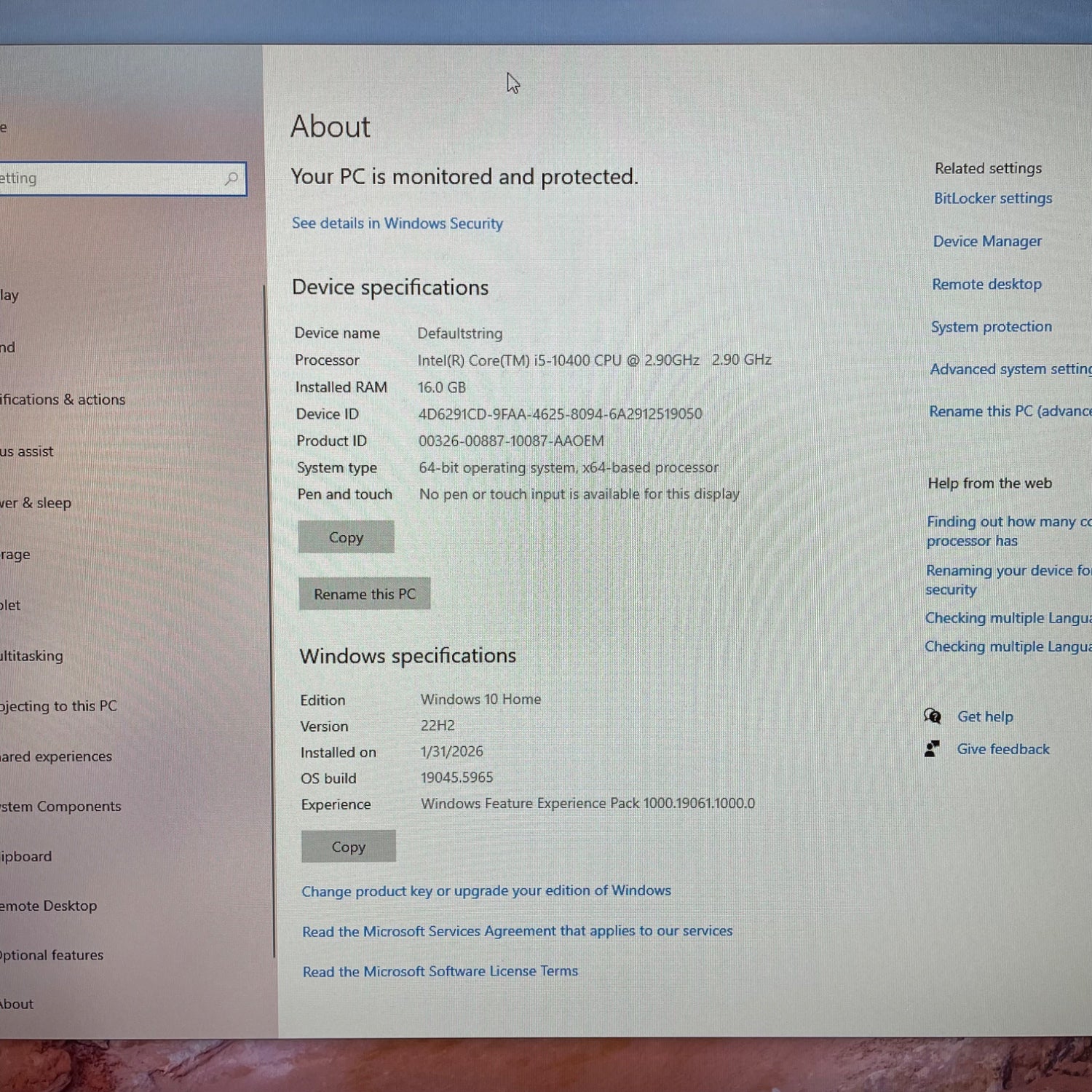Click the No pen or touch input text

click(x=579, y=494)
